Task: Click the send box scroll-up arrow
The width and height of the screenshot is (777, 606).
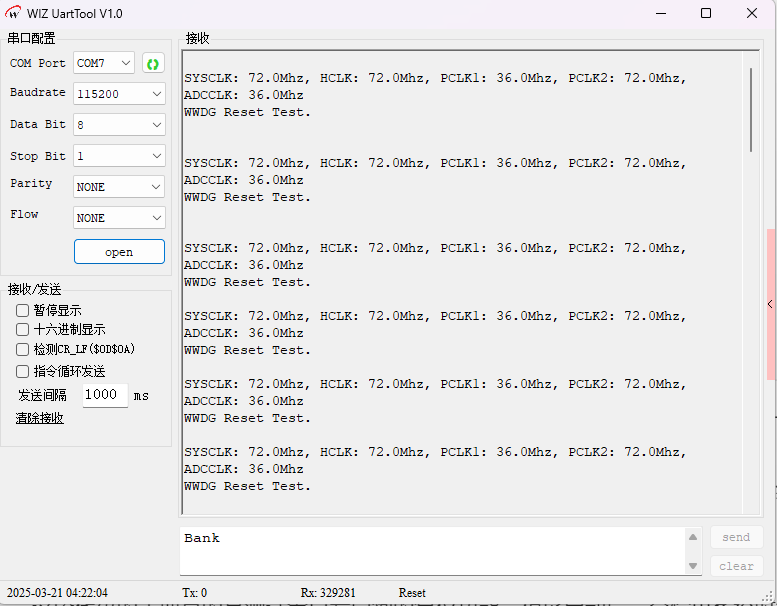Action: [x=693, y=538]
